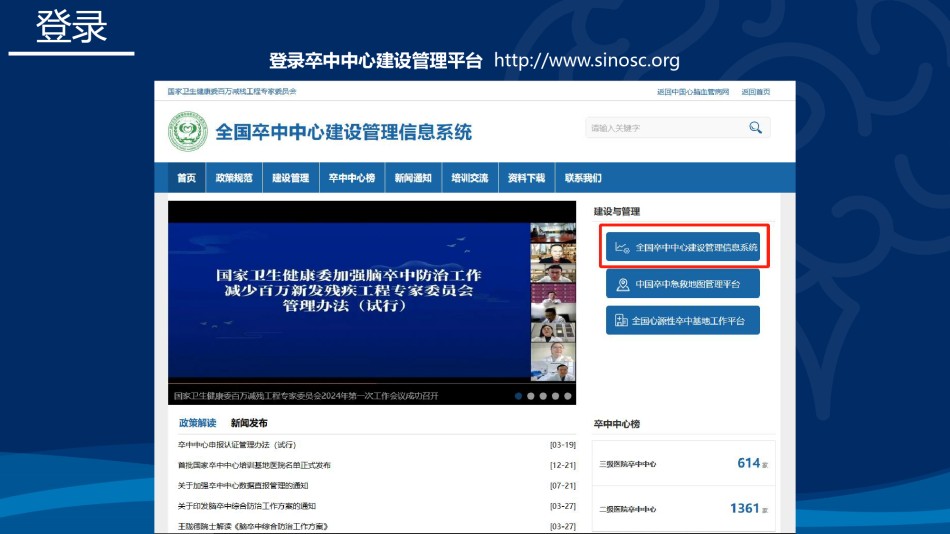Click the 二级医院卒中中心 count row
The width and height of the screenshot is (950, 534).
pyautogui.click(x=683, y=509)
